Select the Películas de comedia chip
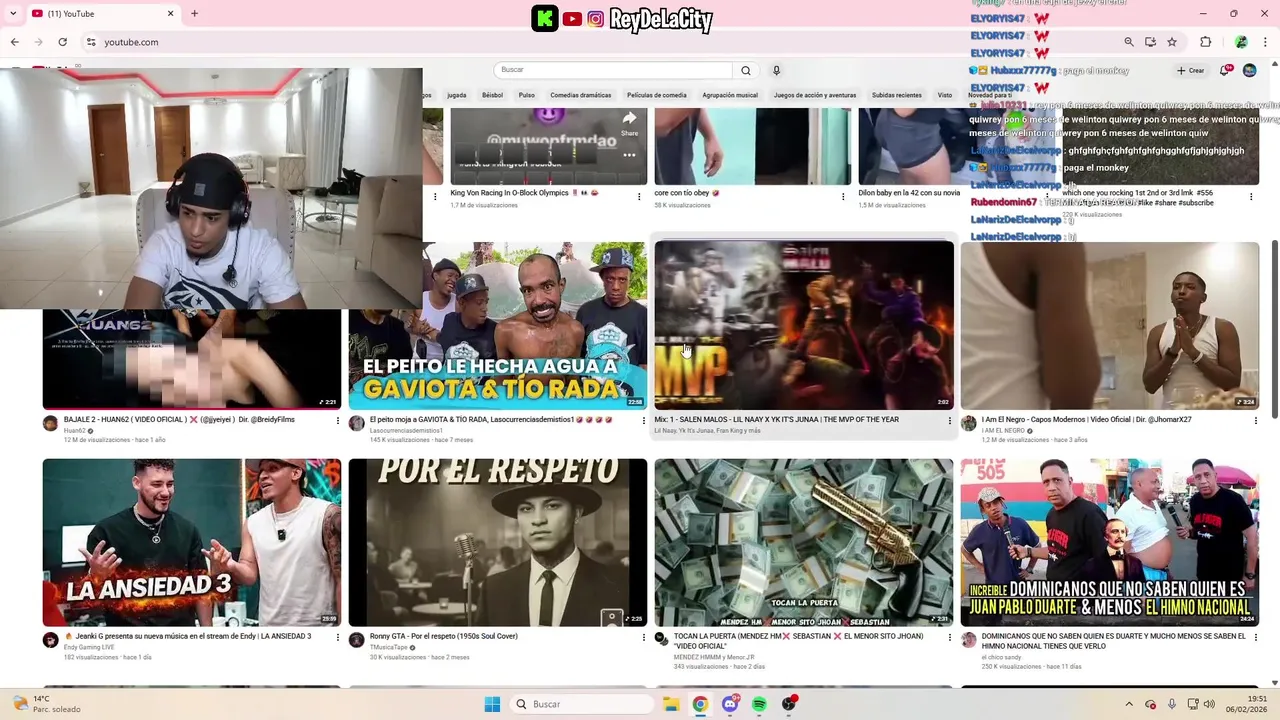The height and width of the screenshot is (720, 1280). [x=656, y=95]
